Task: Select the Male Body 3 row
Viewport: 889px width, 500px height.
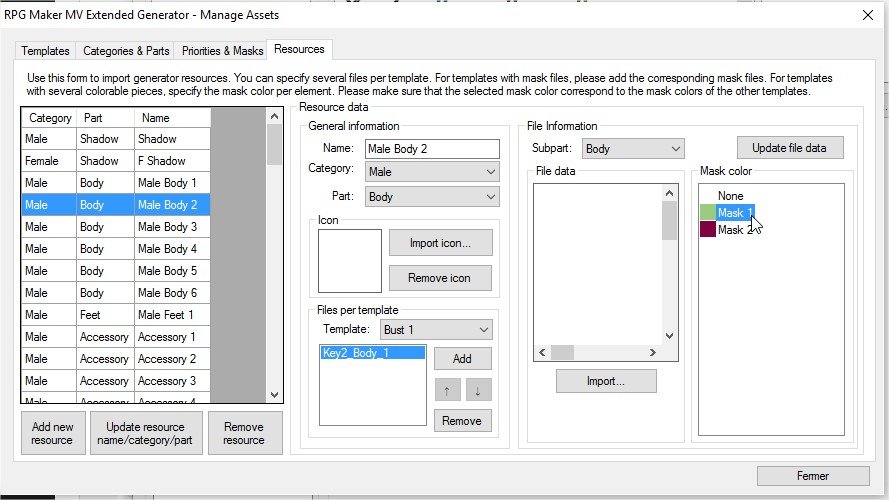Action: pyautogui.click(x=116, y=227)
